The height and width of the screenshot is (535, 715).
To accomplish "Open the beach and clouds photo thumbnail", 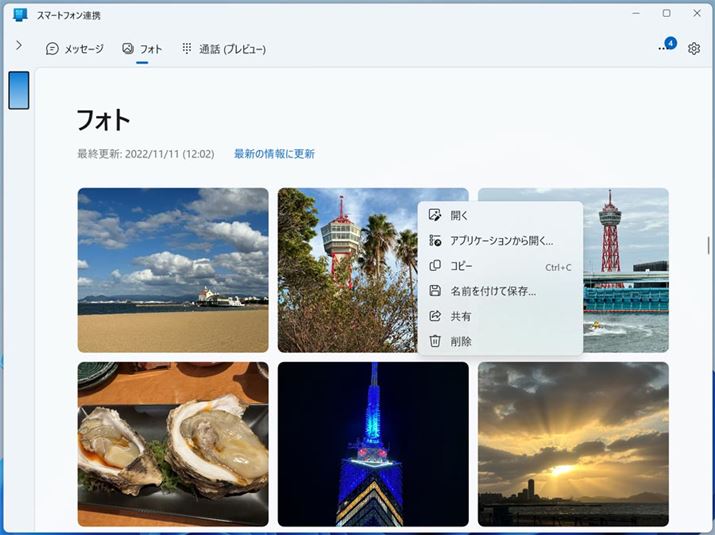I will (x=173, y=270).
